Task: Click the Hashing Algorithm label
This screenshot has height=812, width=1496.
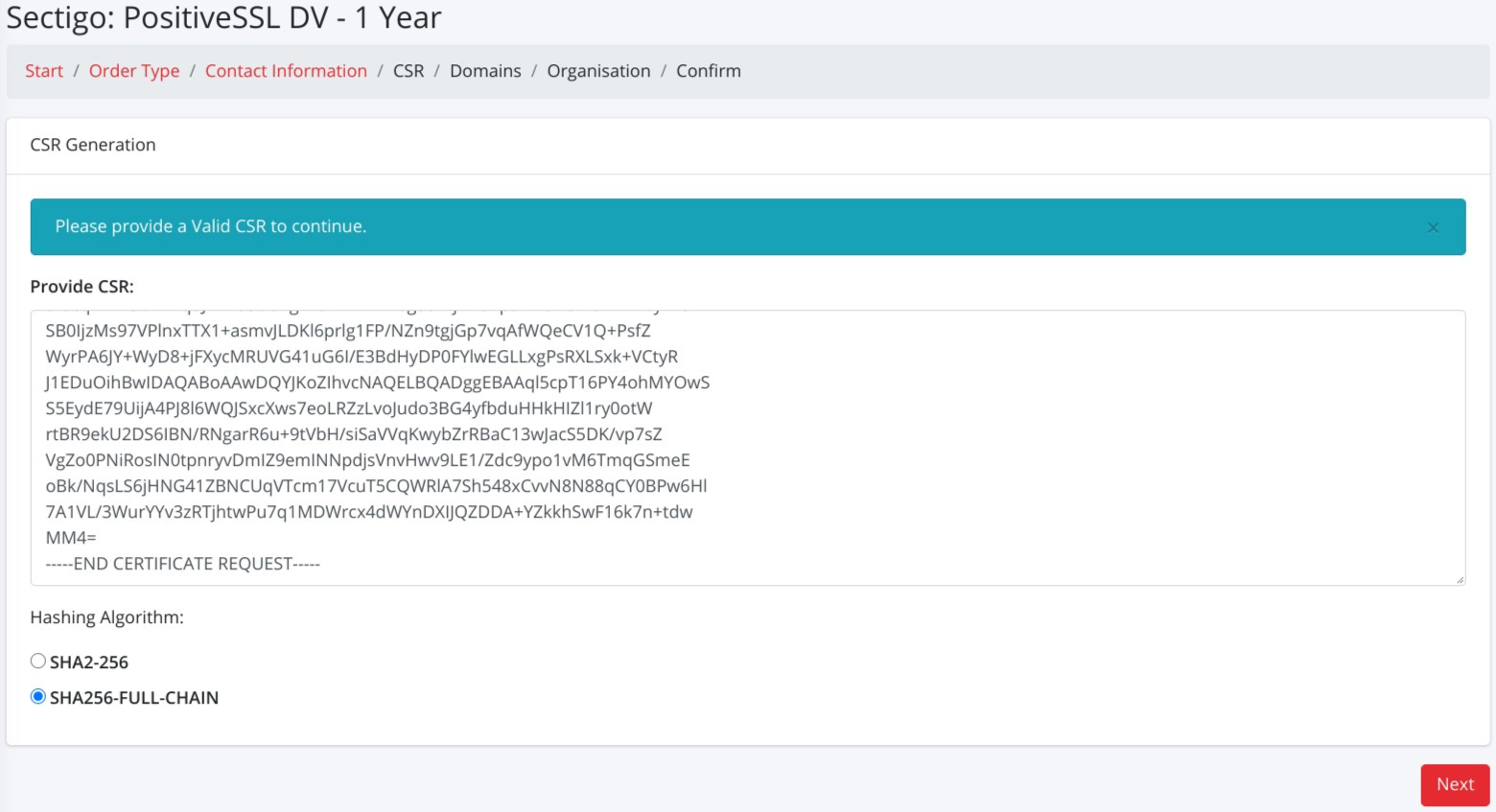Action: click(107, 617)
